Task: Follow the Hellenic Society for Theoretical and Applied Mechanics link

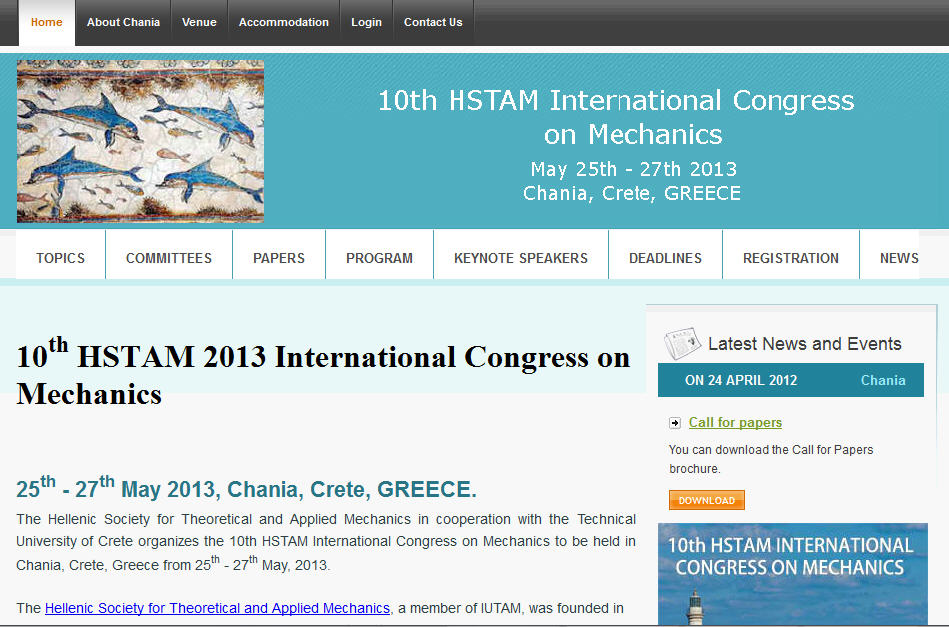Action: 217,608
